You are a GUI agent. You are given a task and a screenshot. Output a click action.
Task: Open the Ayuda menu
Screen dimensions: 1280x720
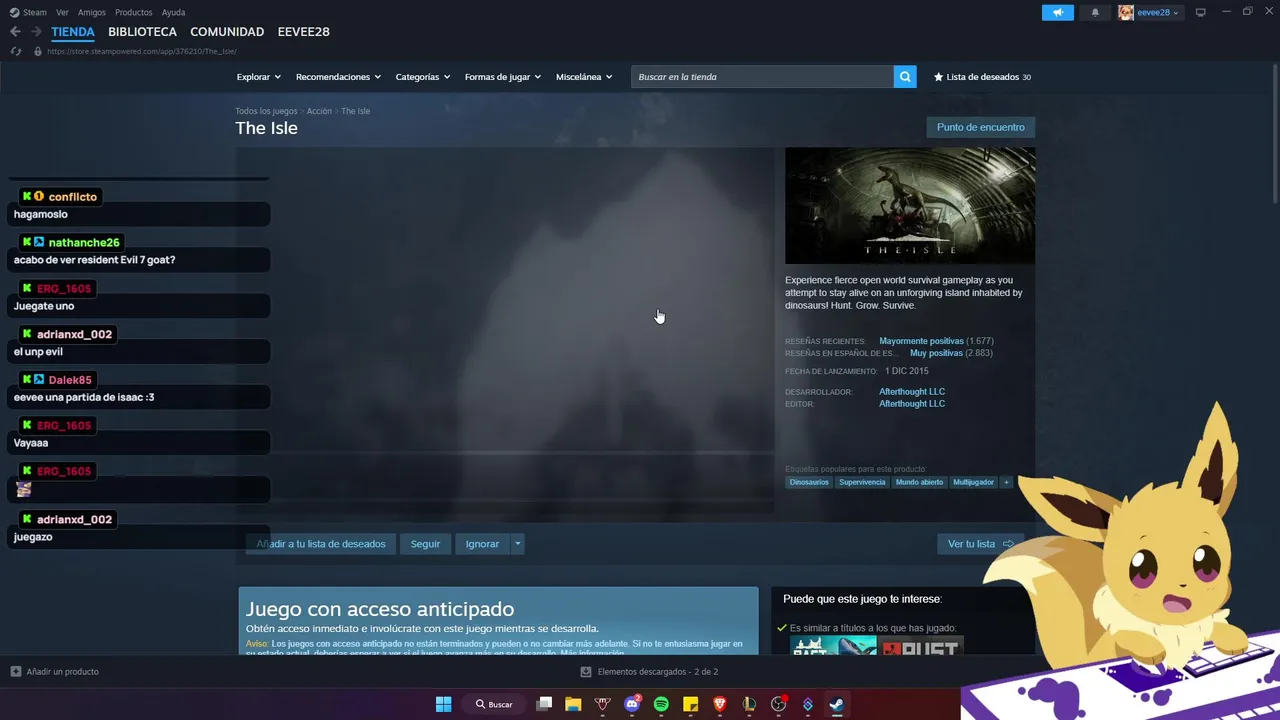173,12
